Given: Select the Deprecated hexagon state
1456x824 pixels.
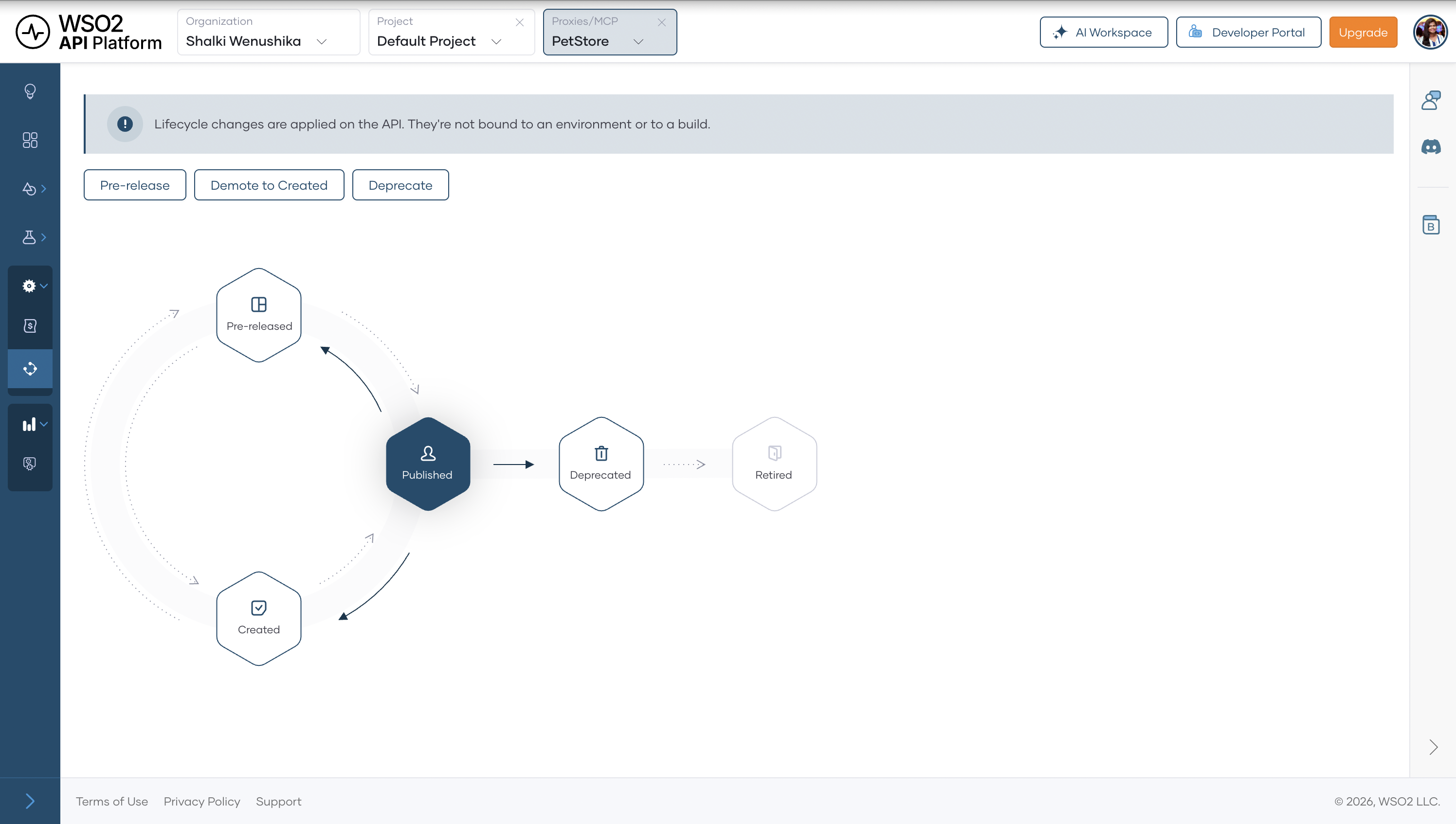Looking at the screenshot, I should pos(601,464).
